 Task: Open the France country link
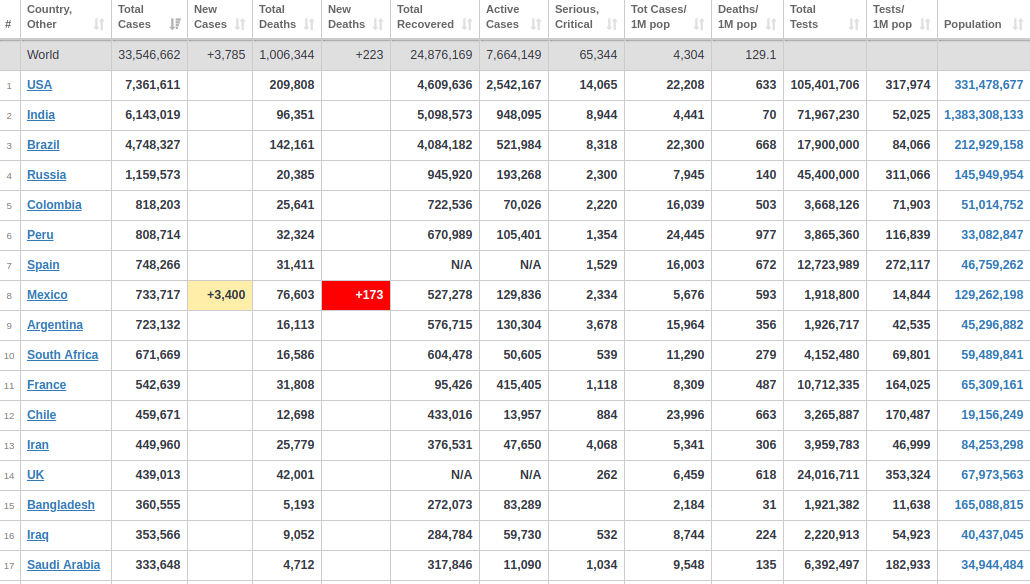pos(47,385)
